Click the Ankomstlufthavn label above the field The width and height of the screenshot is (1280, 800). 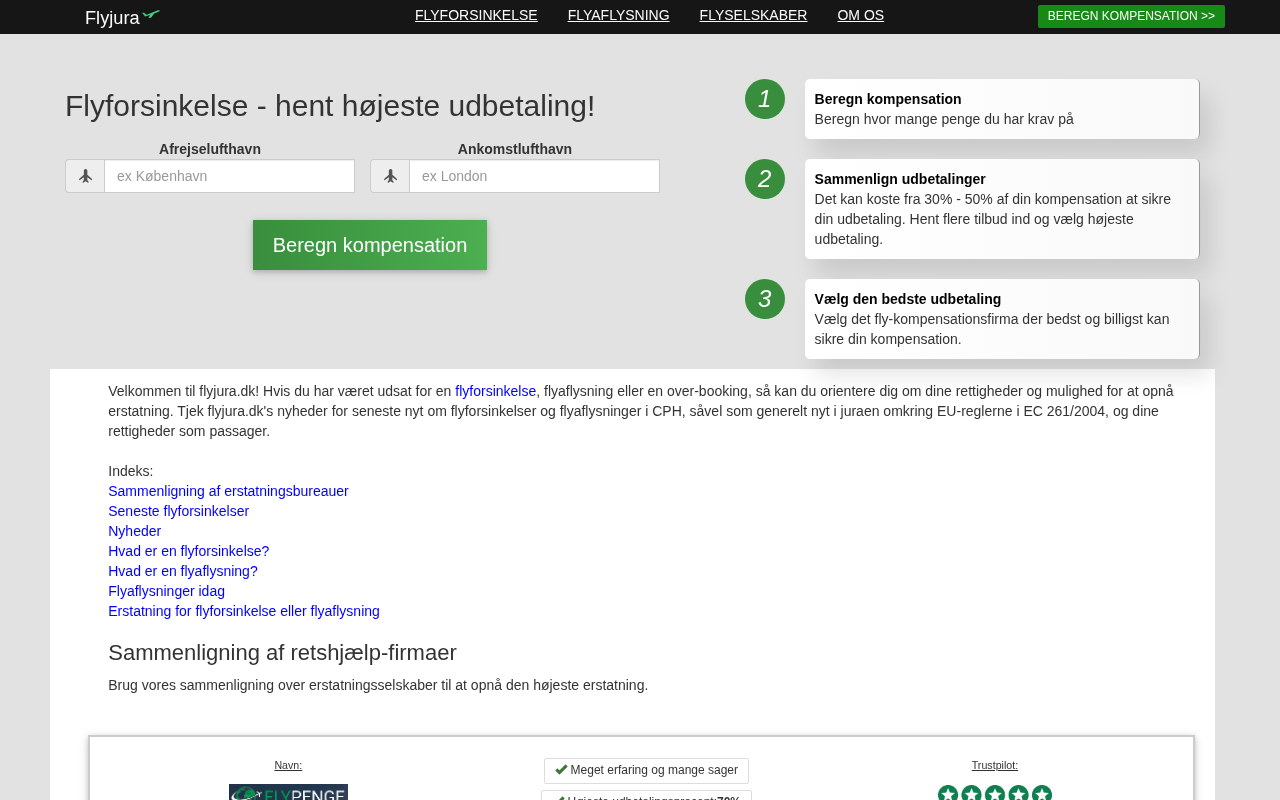tap(515, 149)
